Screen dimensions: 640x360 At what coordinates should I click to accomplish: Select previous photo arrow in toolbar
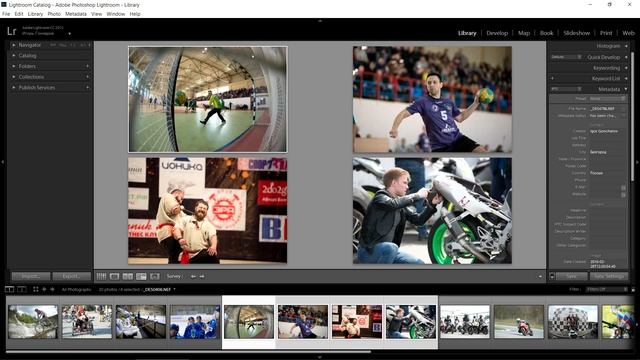click(x=193, y=276)
